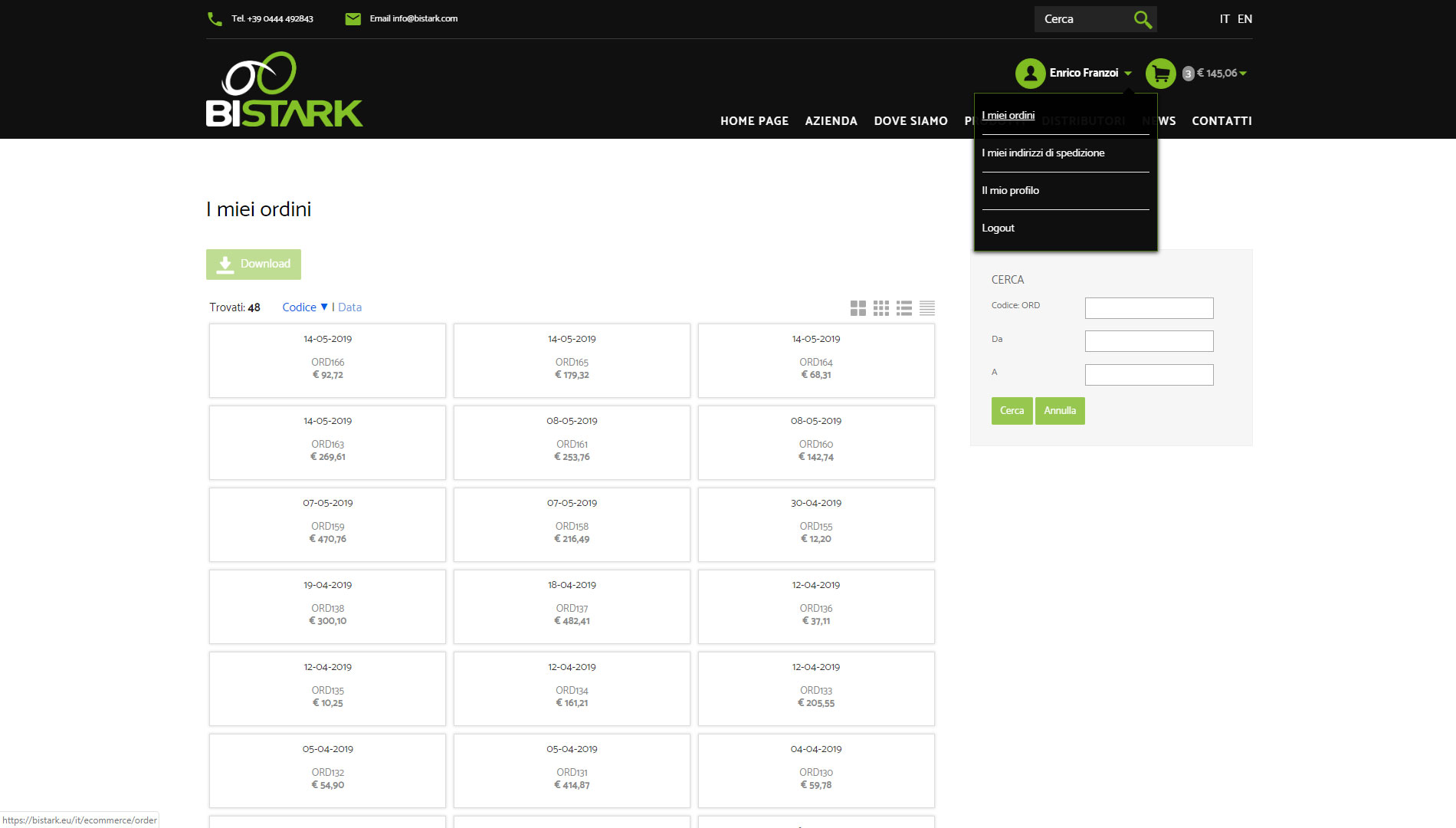This screenshot has width=1456, height=828.
Task: Choose Logout from account menu
Action: pyautogui.click(x=998, y=228)
